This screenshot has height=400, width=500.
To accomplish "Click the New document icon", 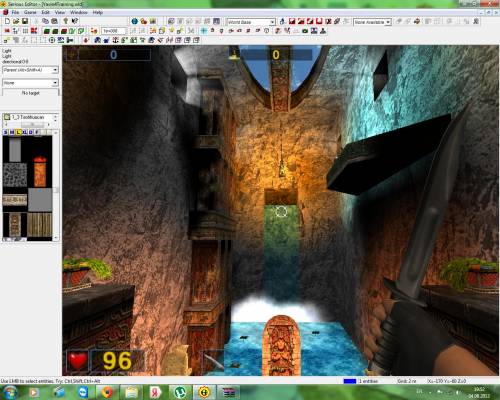I will [x=7, y=21].
